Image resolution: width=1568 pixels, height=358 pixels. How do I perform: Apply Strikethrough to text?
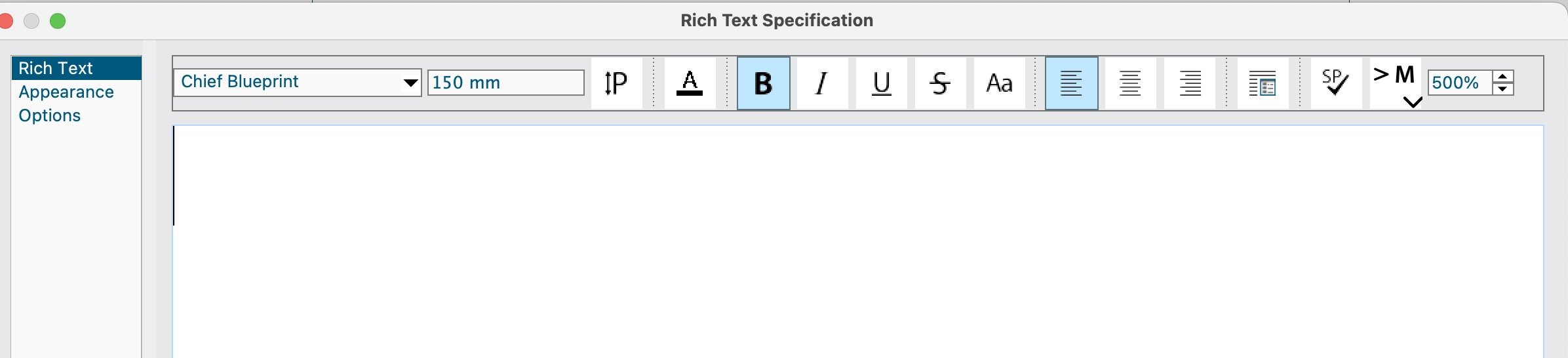pos(940,83)
